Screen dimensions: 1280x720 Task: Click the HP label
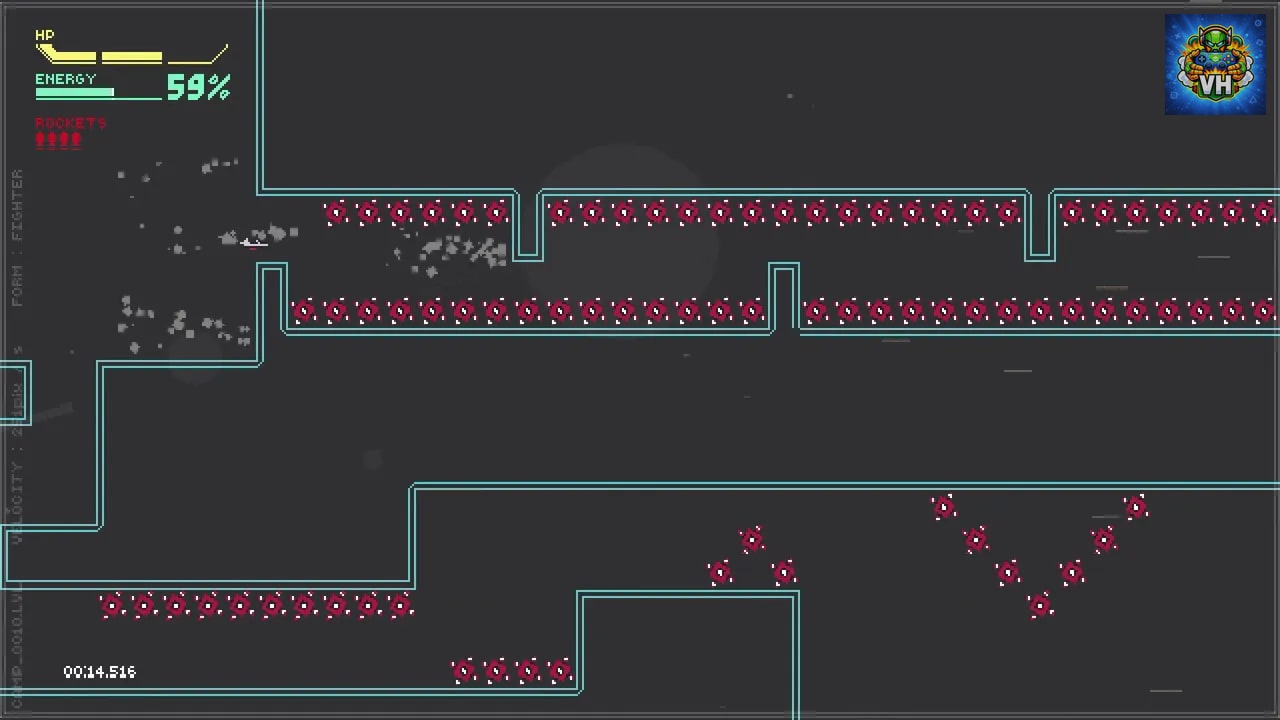coord(45,35)
